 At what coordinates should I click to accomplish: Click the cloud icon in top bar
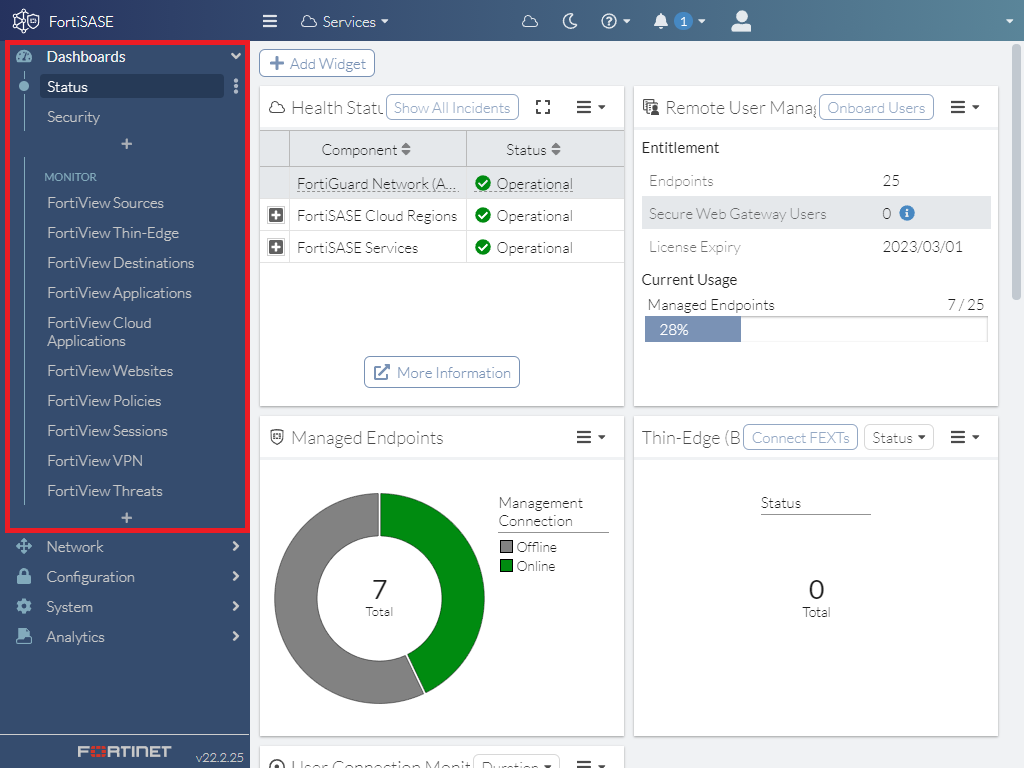(x=530, y=21)
